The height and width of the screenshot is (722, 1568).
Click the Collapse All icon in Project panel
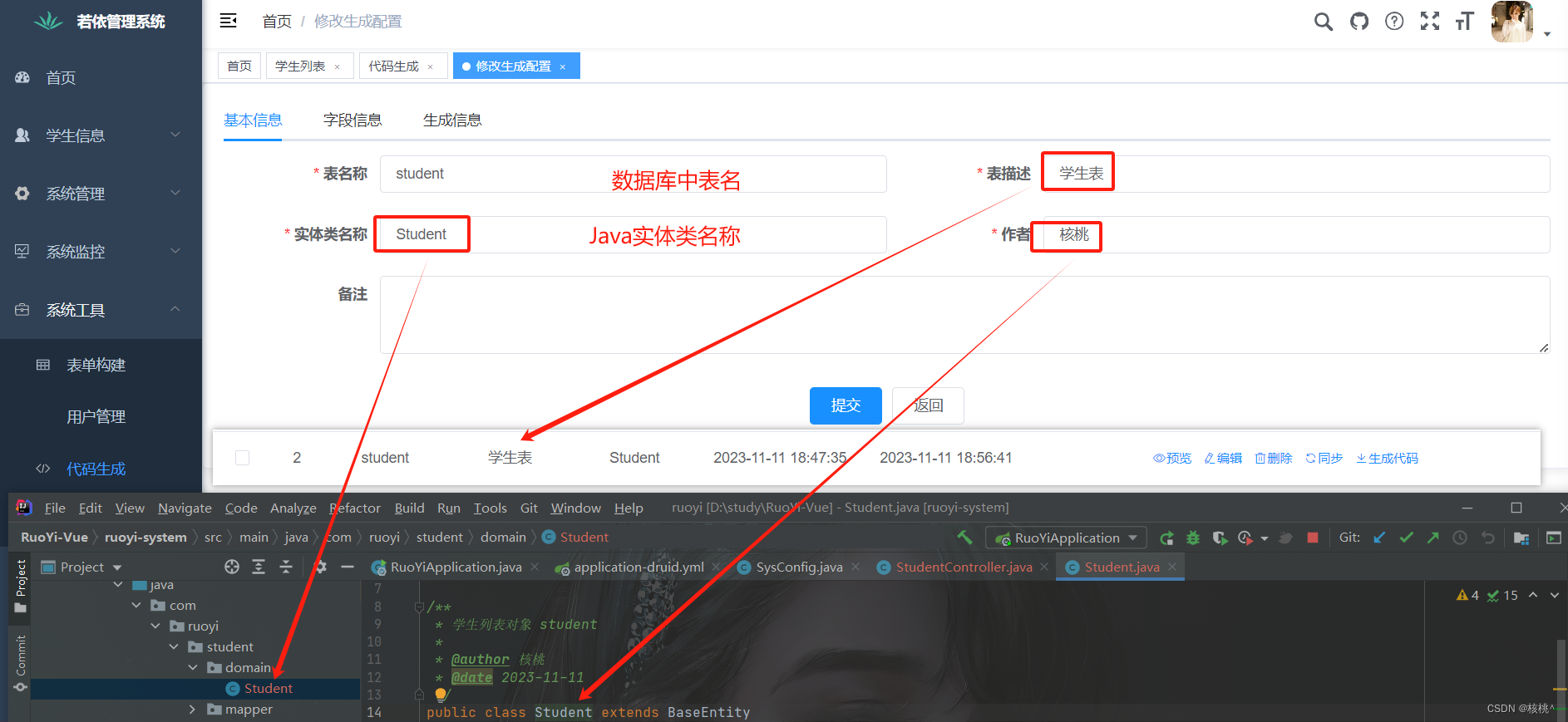click(x=286, y=567)
